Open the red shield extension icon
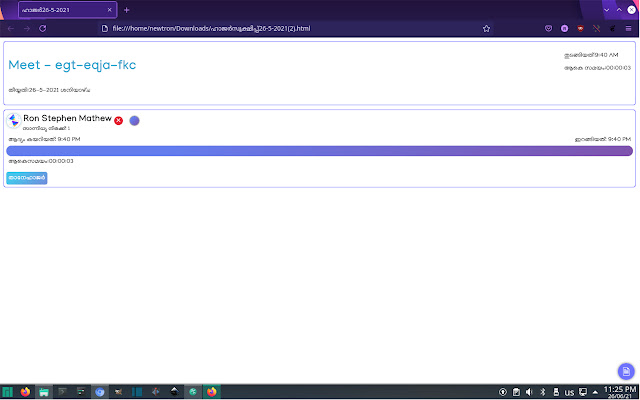 580,29
